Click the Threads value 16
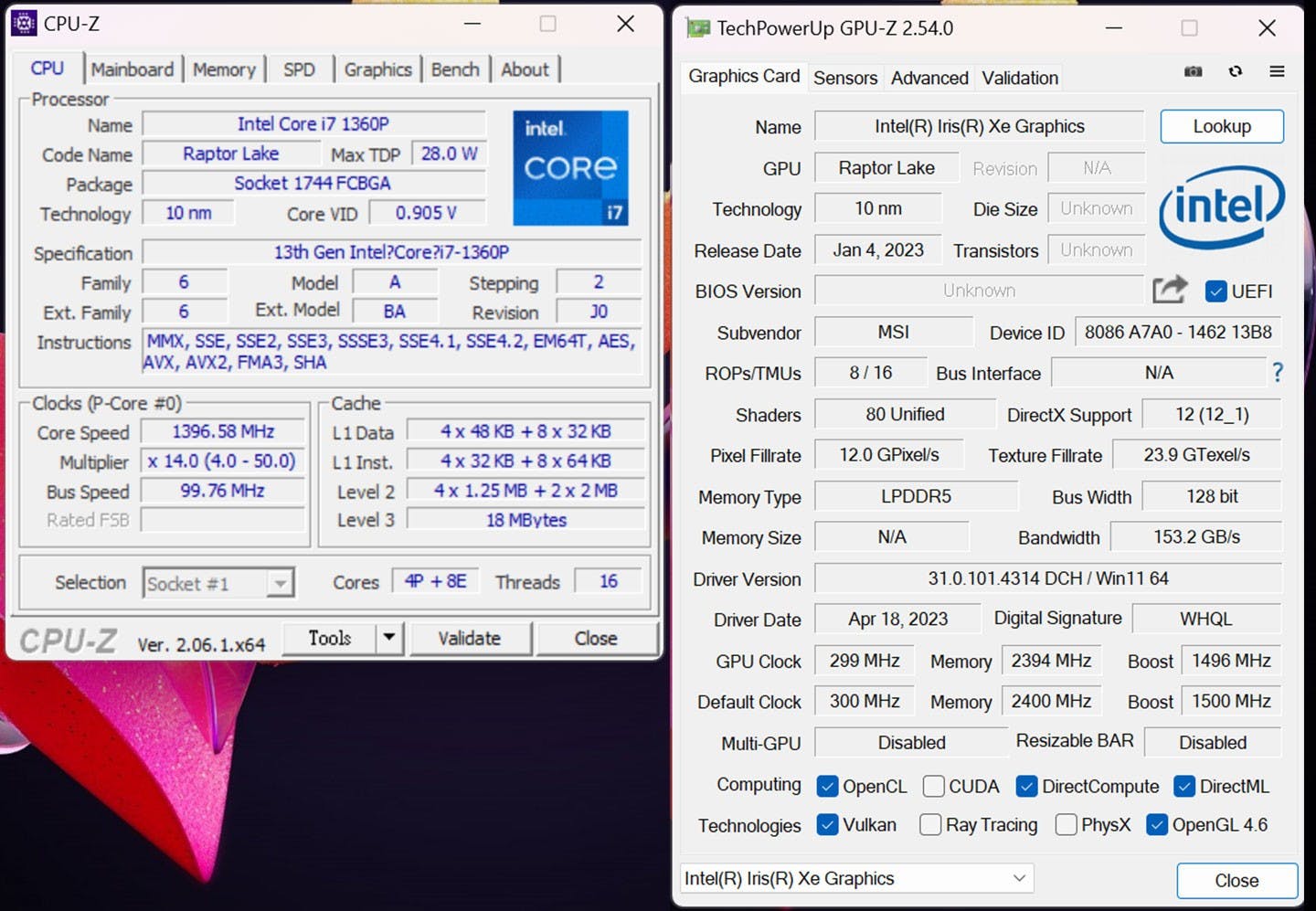The width and height of the screenshot is (1316, 911). (608, 581)
